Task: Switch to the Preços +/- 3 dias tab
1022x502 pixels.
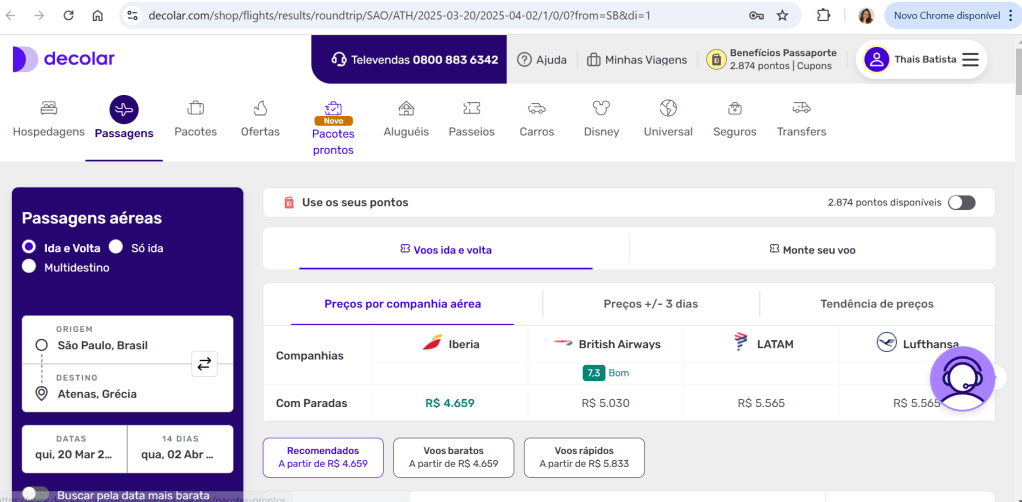Action: [x=651, y=304]
